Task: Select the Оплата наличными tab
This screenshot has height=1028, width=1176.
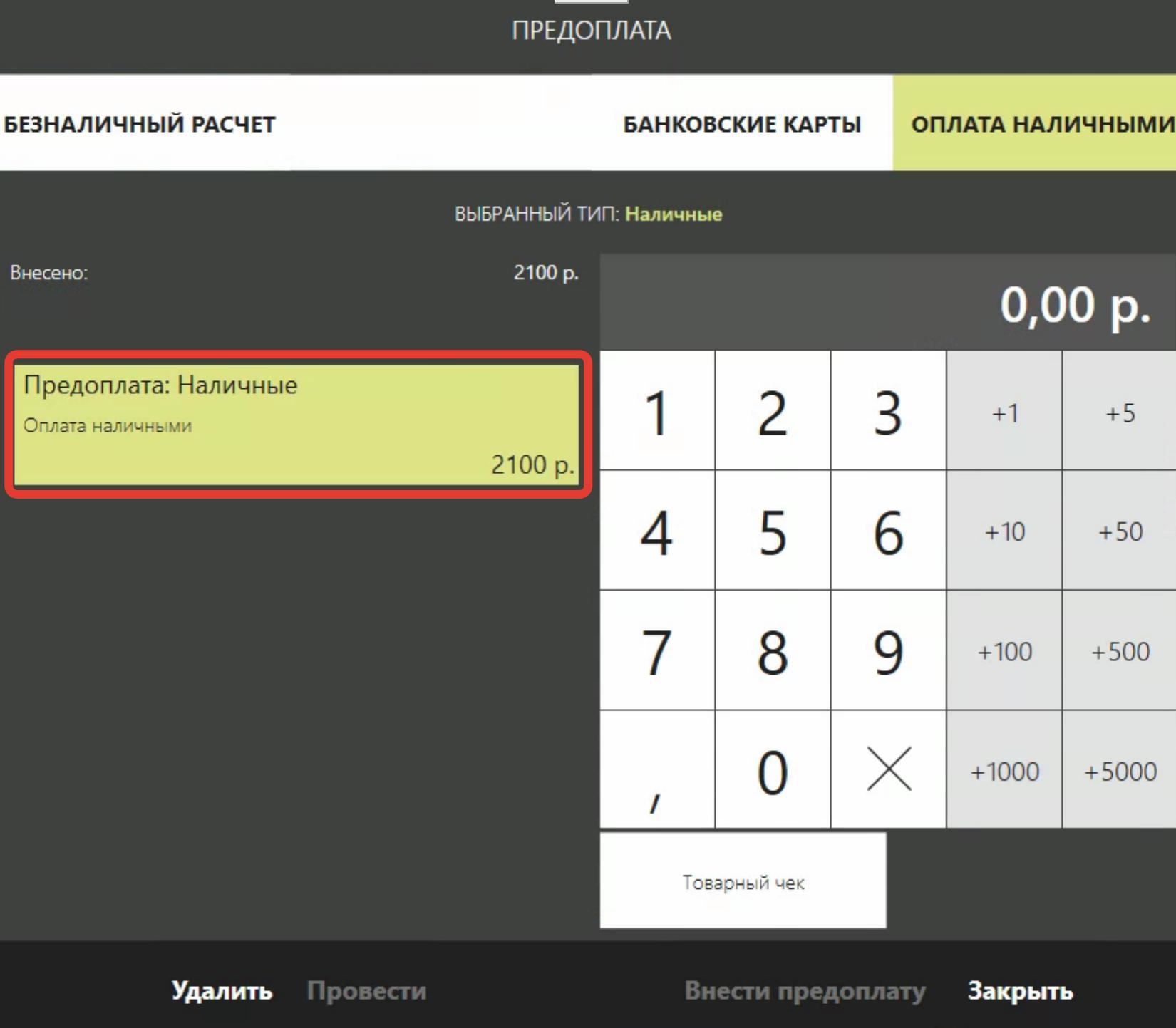Action: pos(1041,124)
